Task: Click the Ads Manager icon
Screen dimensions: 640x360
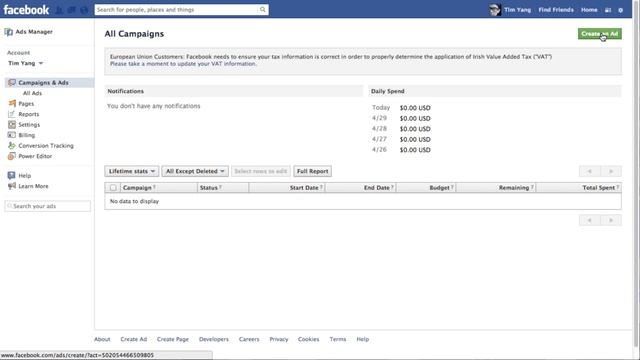Action: pyautogui.click(x=9, y=32)
